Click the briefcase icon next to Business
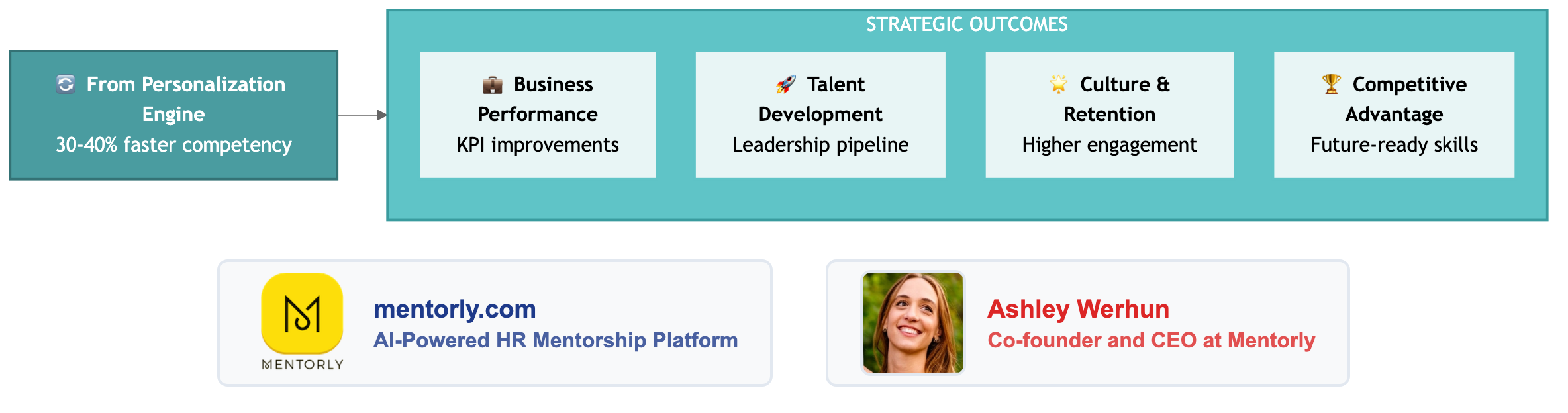The image size is (1568, 413). coord(492,85)
